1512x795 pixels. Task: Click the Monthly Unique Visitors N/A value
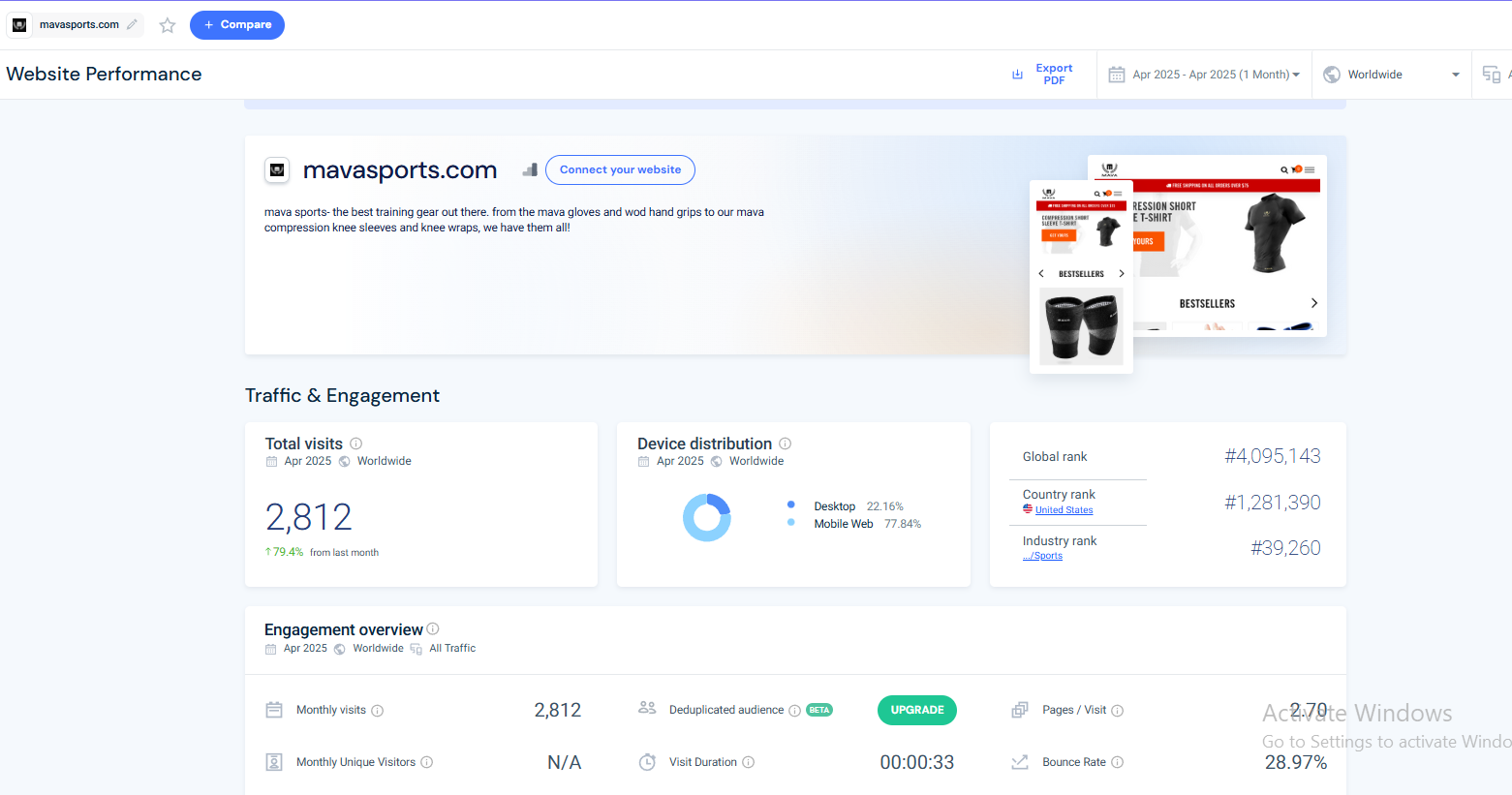tap(565, 762)
